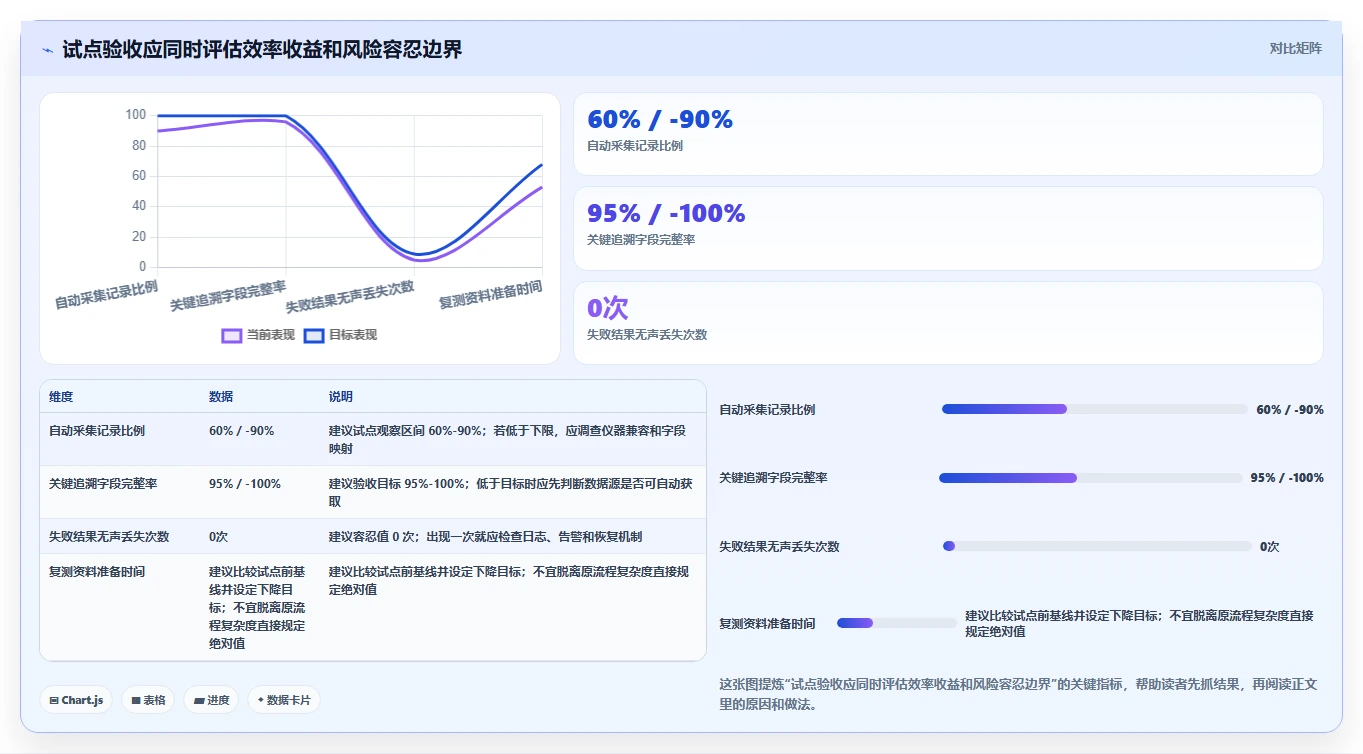Click table data cell 60% / -90%
Viewport: 1363px width, 754px height.
(x=241, y=431)
